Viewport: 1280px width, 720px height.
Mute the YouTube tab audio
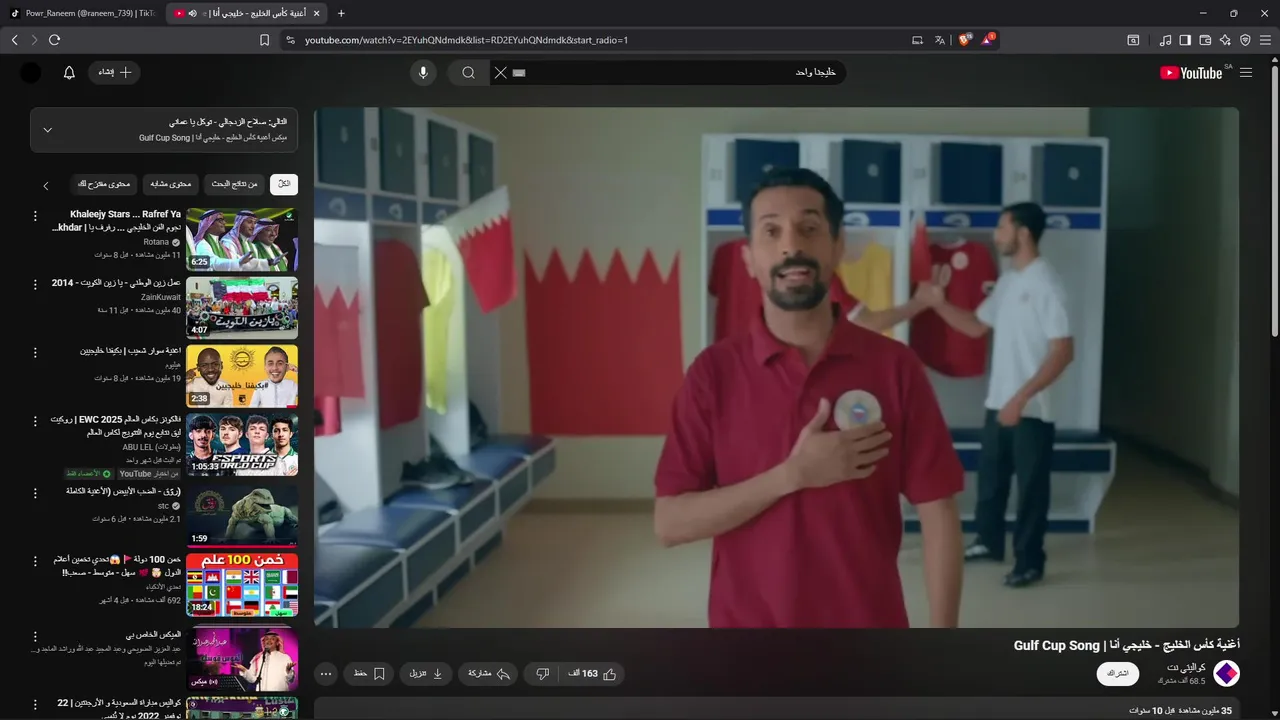pyautogui.click(x=192, y=13)
